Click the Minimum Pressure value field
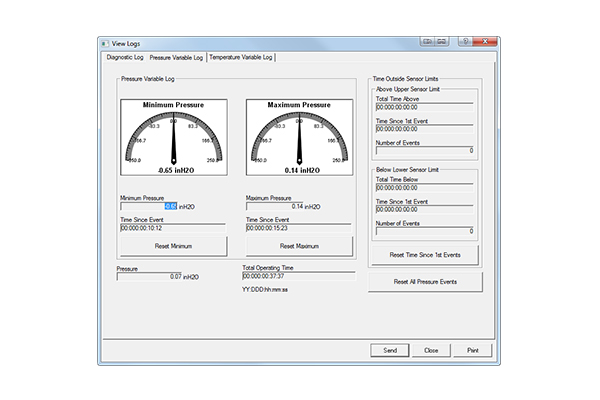Viewport: 600px width, 400px height. pos(148,206)
